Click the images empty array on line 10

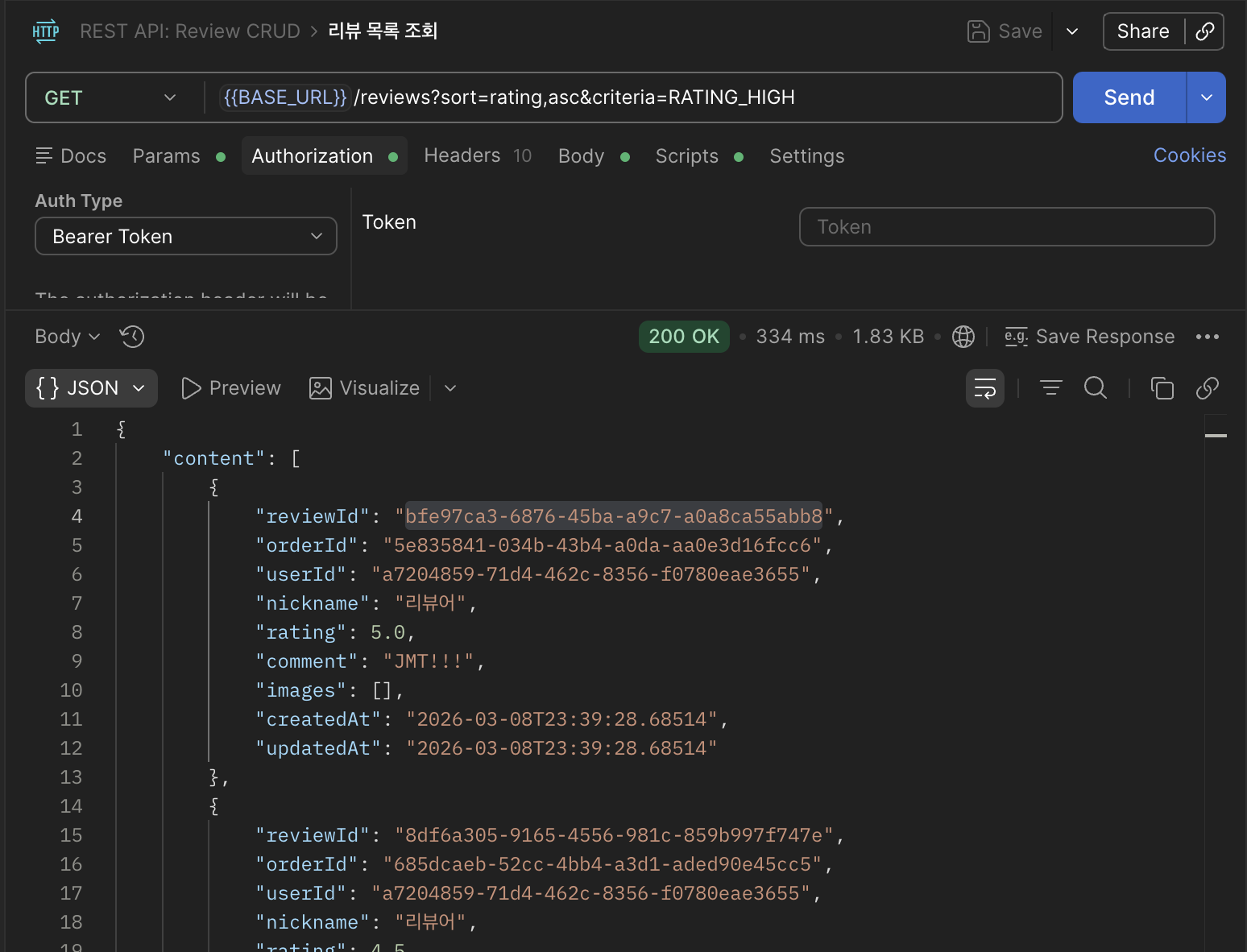click(x=382, y=690)
